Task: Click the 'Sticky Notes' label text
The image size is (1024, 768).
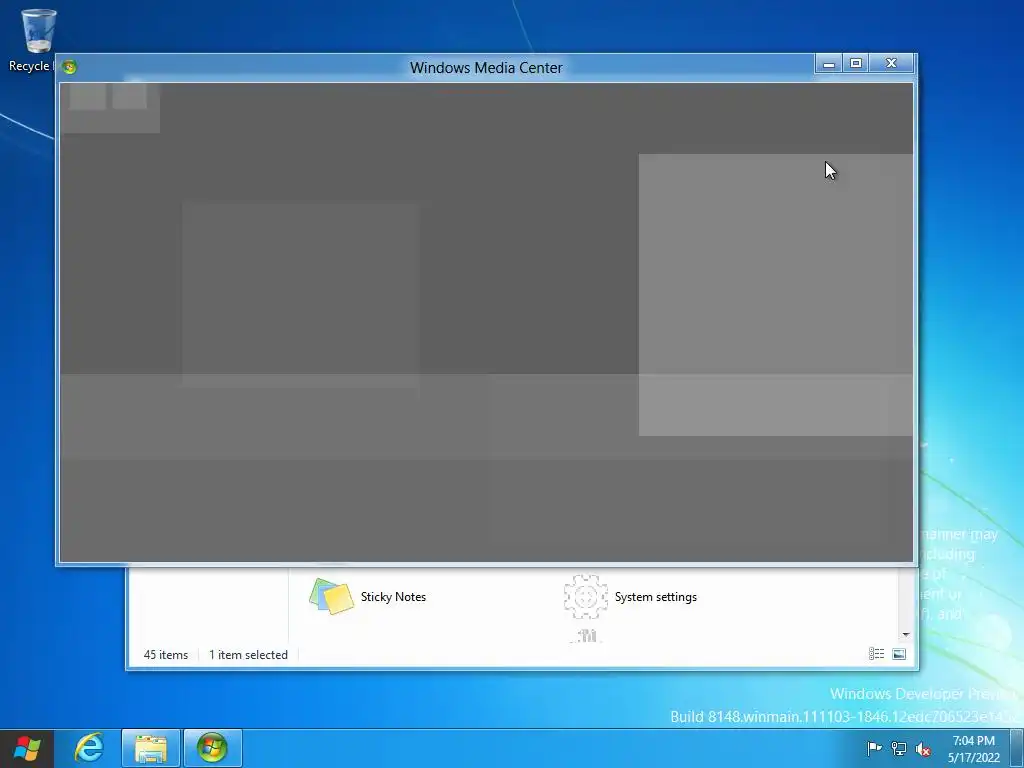Action: click(393, 597)
